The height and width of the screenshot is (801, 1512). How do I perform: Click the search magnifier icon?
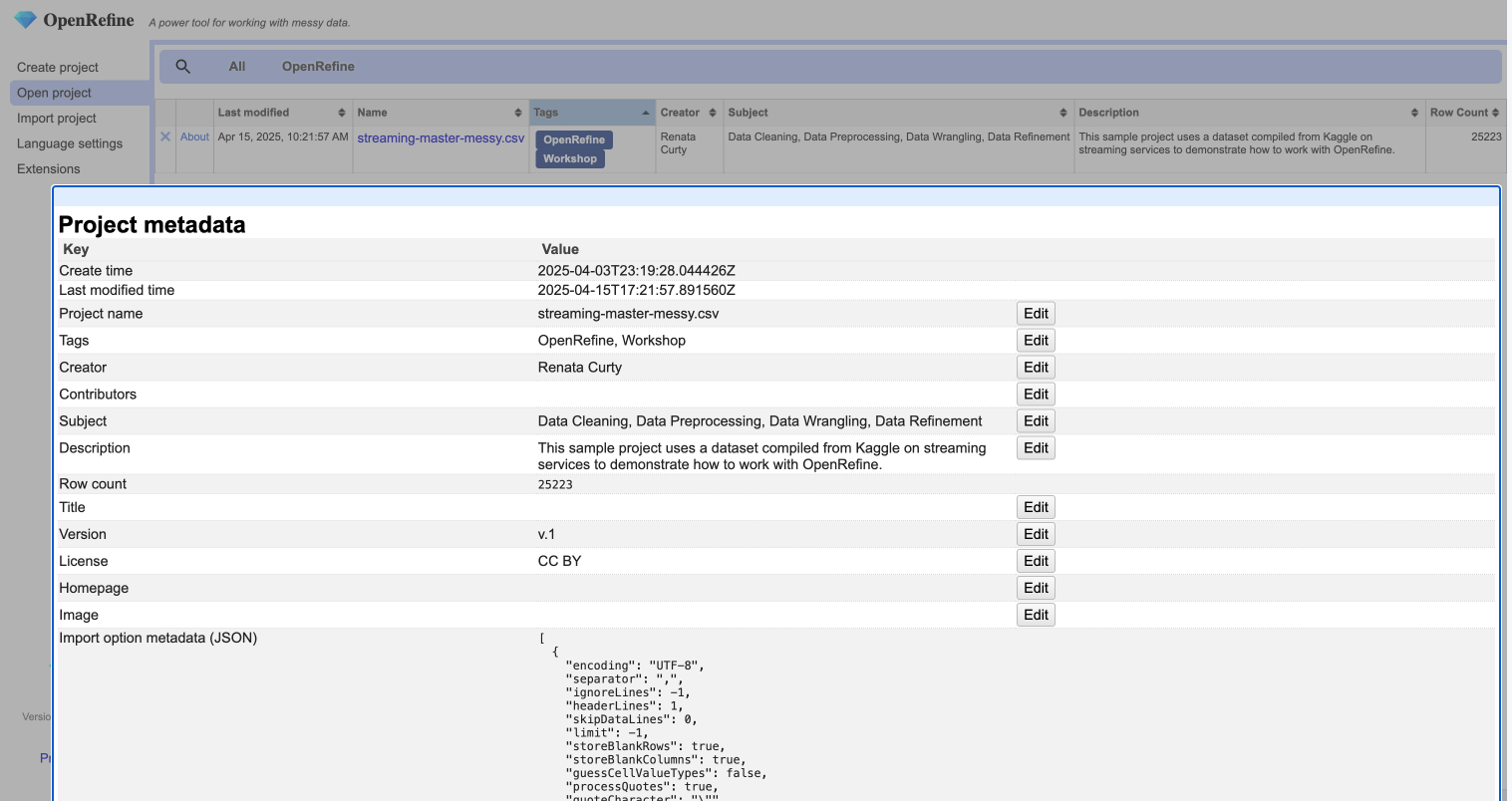click(183, 67)
